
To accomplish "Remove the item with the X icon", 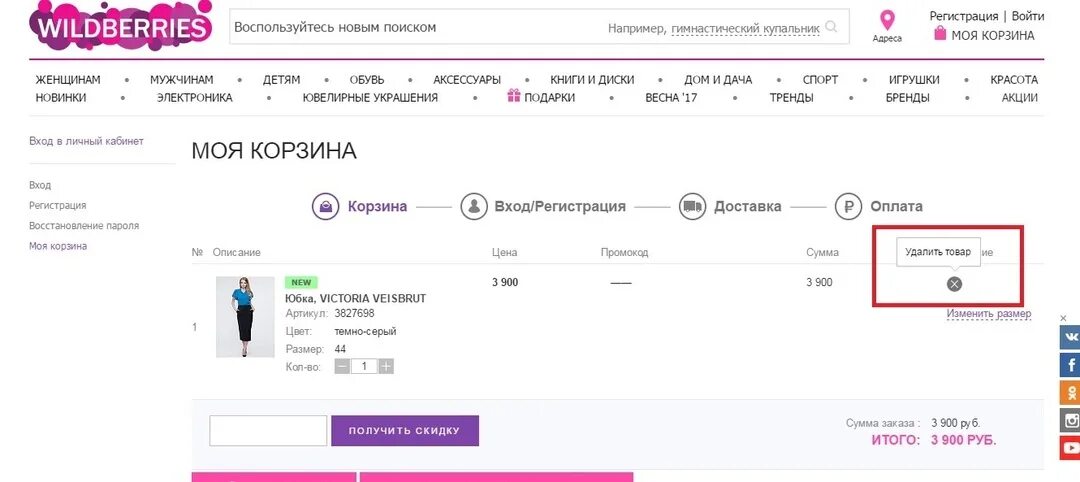I will (954, 284).
